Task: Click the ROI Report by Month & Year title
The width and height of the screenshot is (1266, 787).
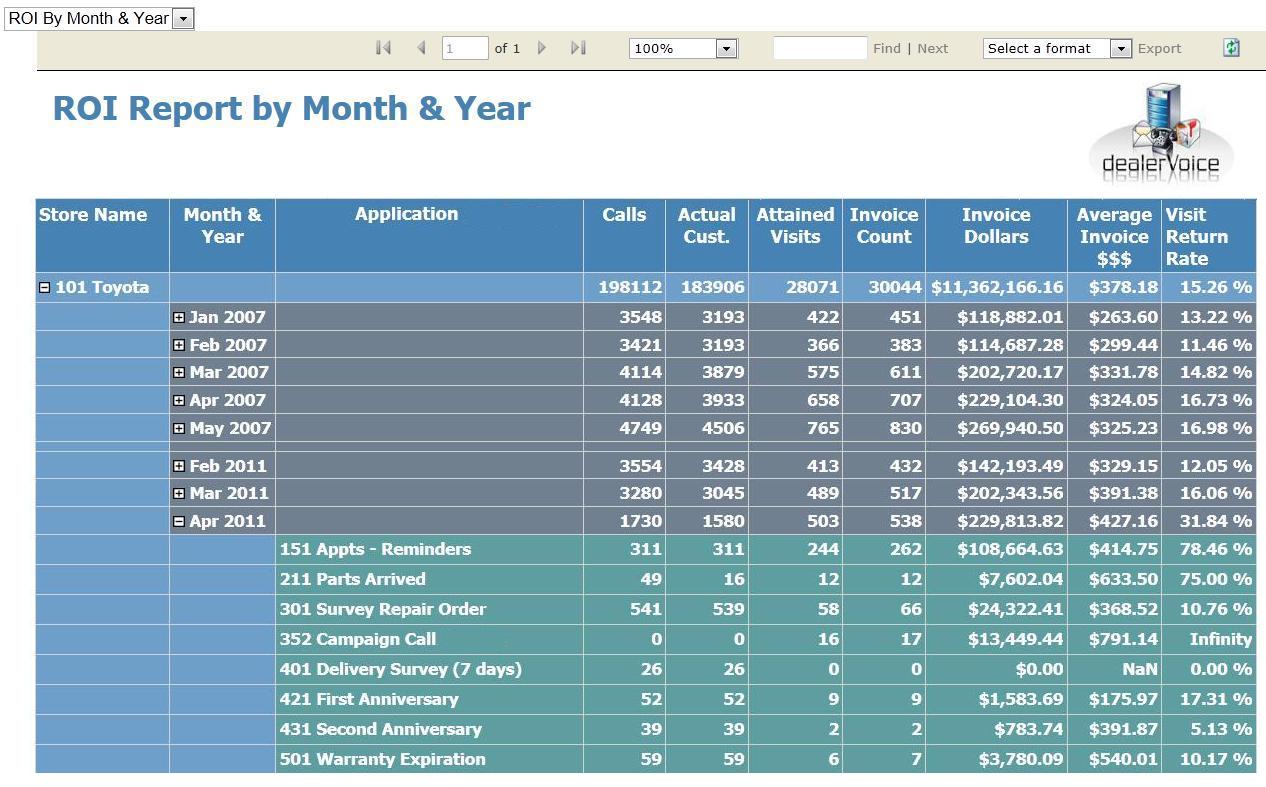Action: [291, 108]
